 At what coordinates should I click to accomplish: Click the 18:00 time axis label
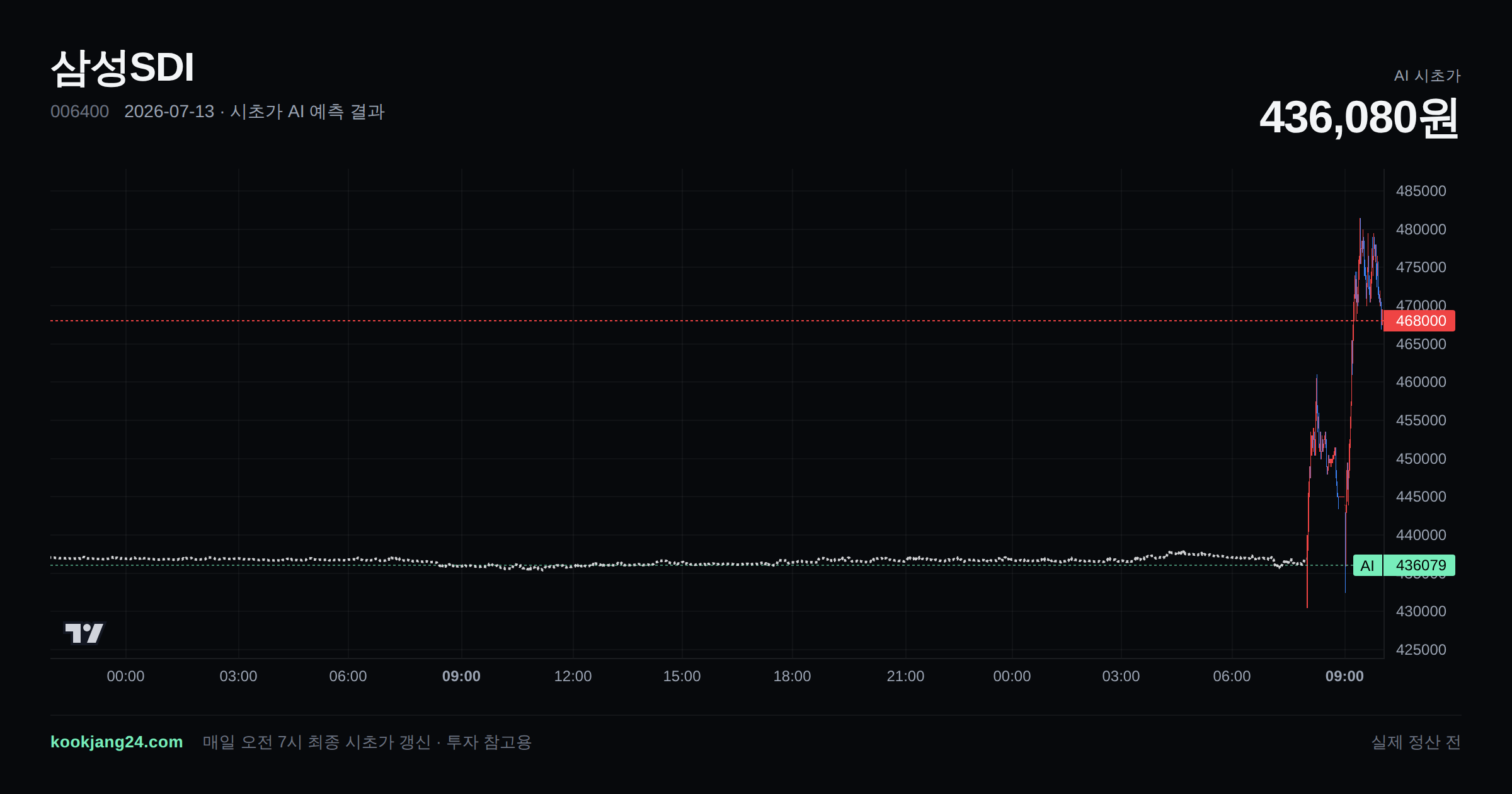792,676
